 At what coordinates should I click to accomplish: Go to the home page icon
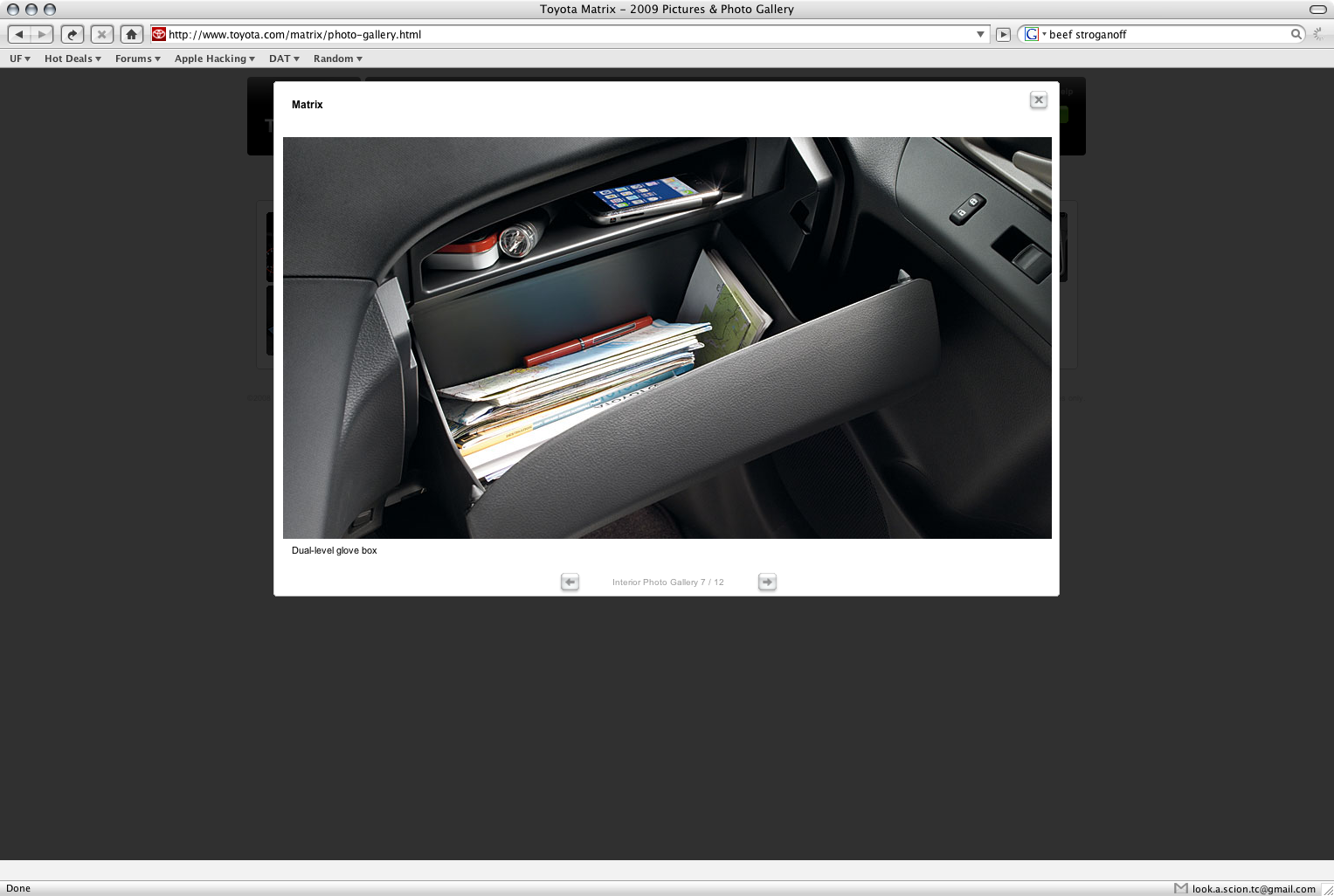[x=132, y=34]
